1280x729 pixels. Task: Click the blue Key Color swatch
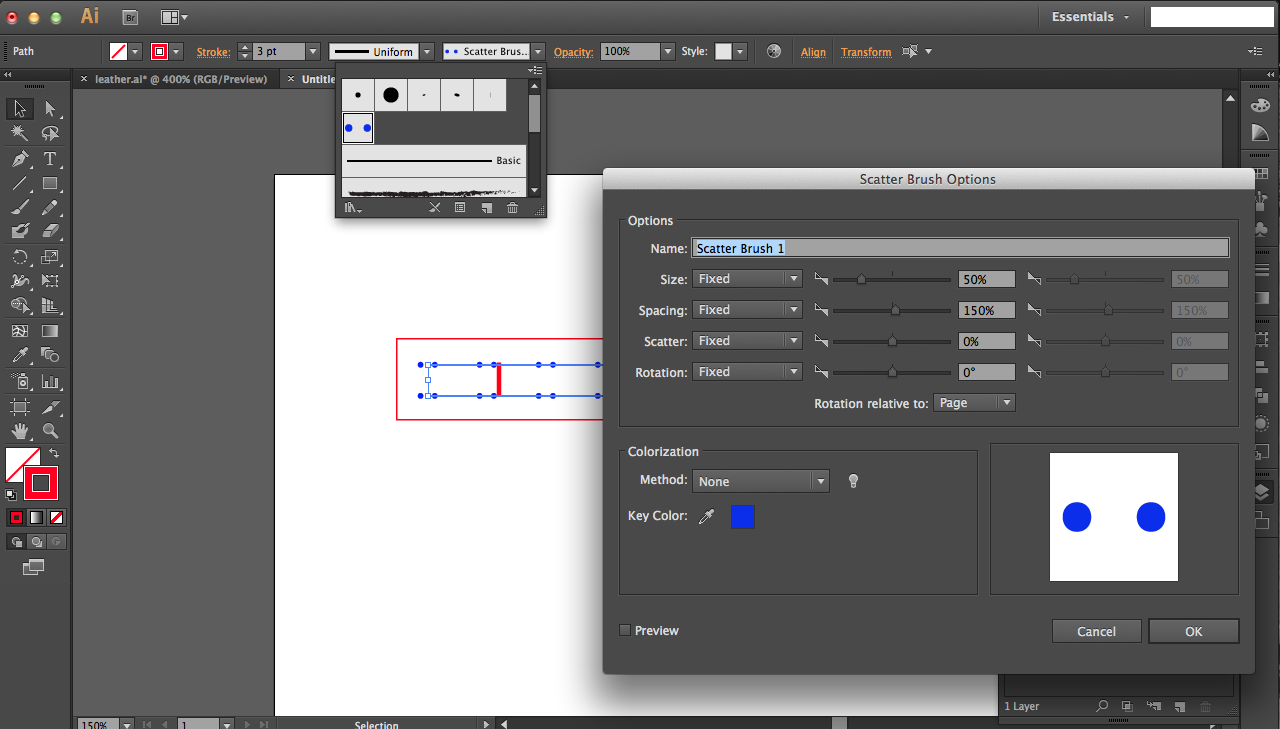pos(742,517)
